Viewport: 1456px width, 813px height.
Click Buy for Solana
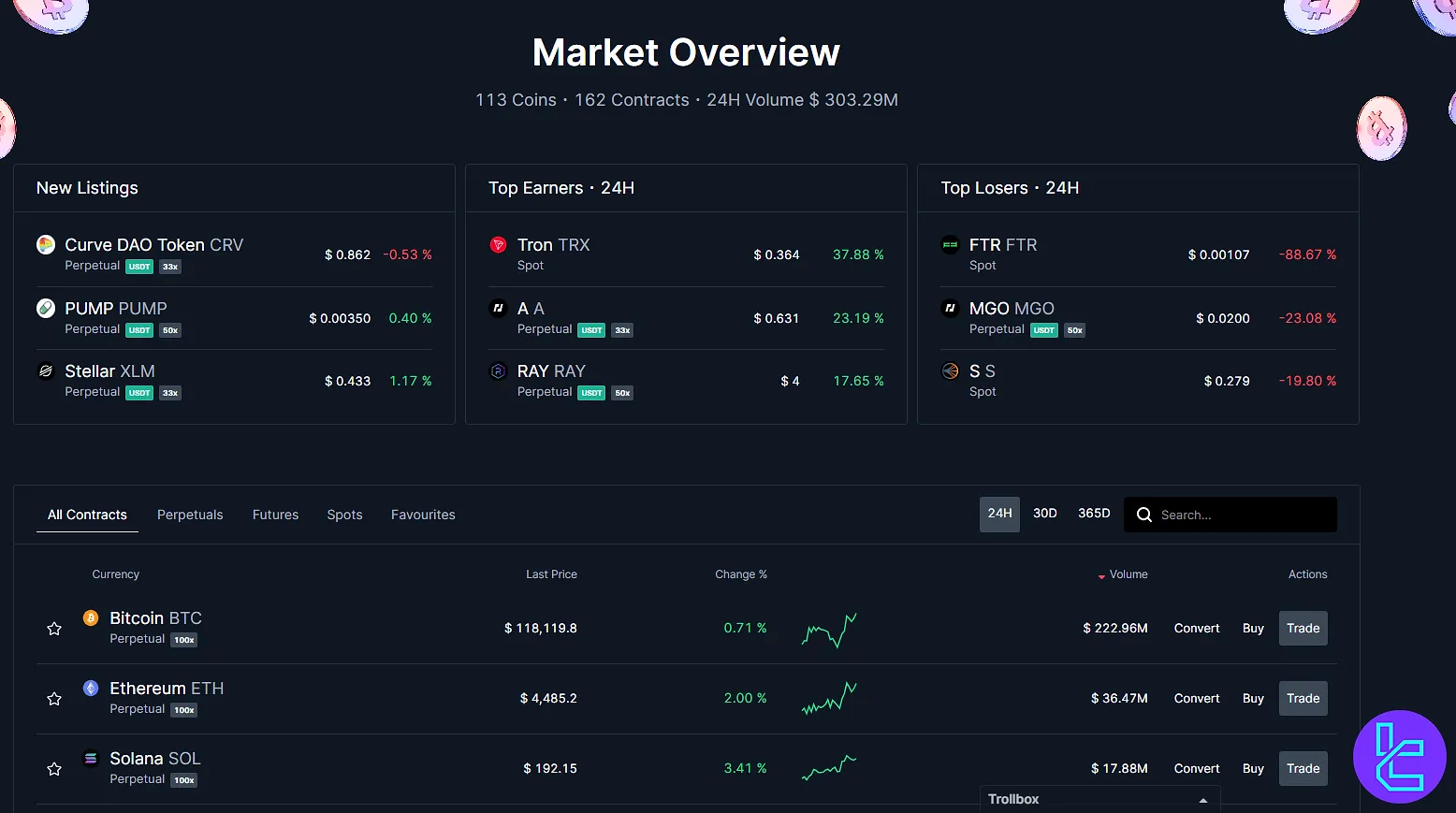pos(1253,768)
